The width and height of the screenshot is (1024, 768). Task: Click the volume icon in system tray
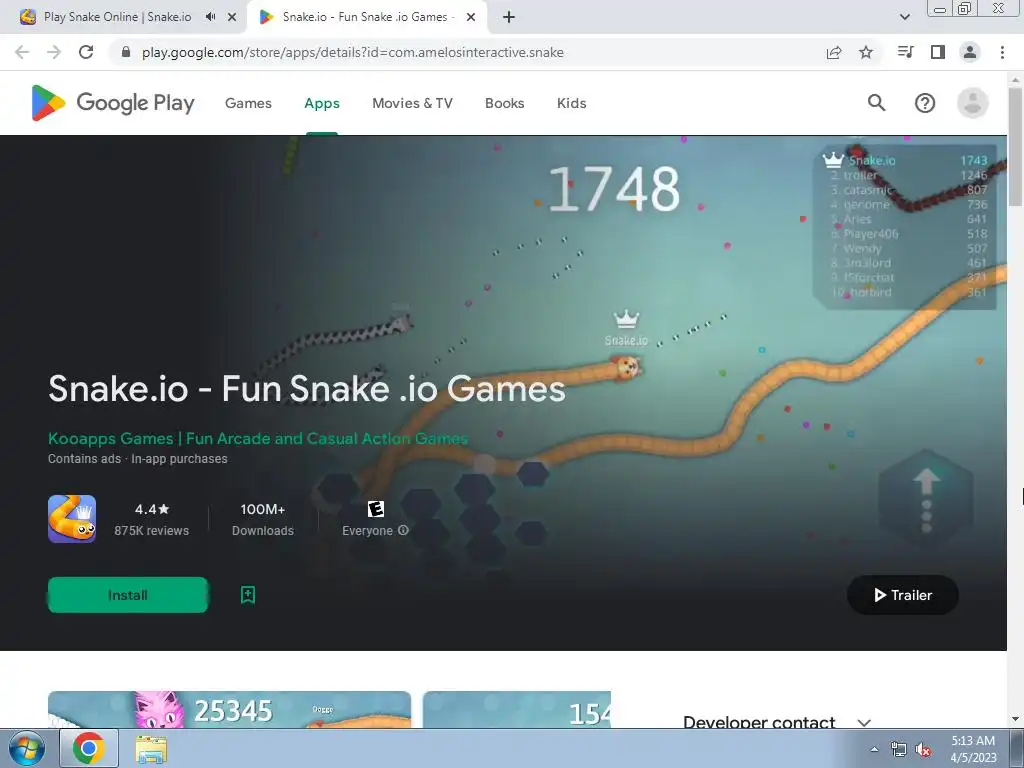click(923, 750)
